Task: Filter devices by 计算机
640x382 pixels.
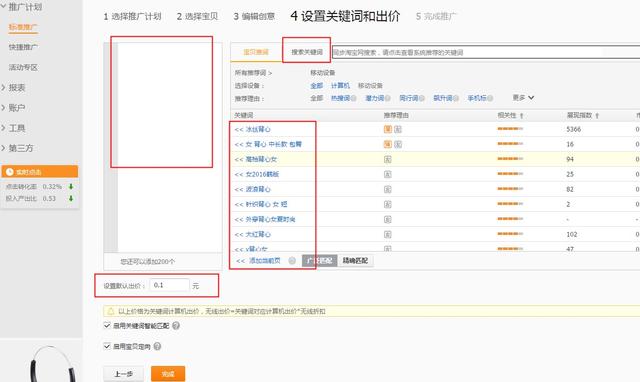Action: [340, 85]
